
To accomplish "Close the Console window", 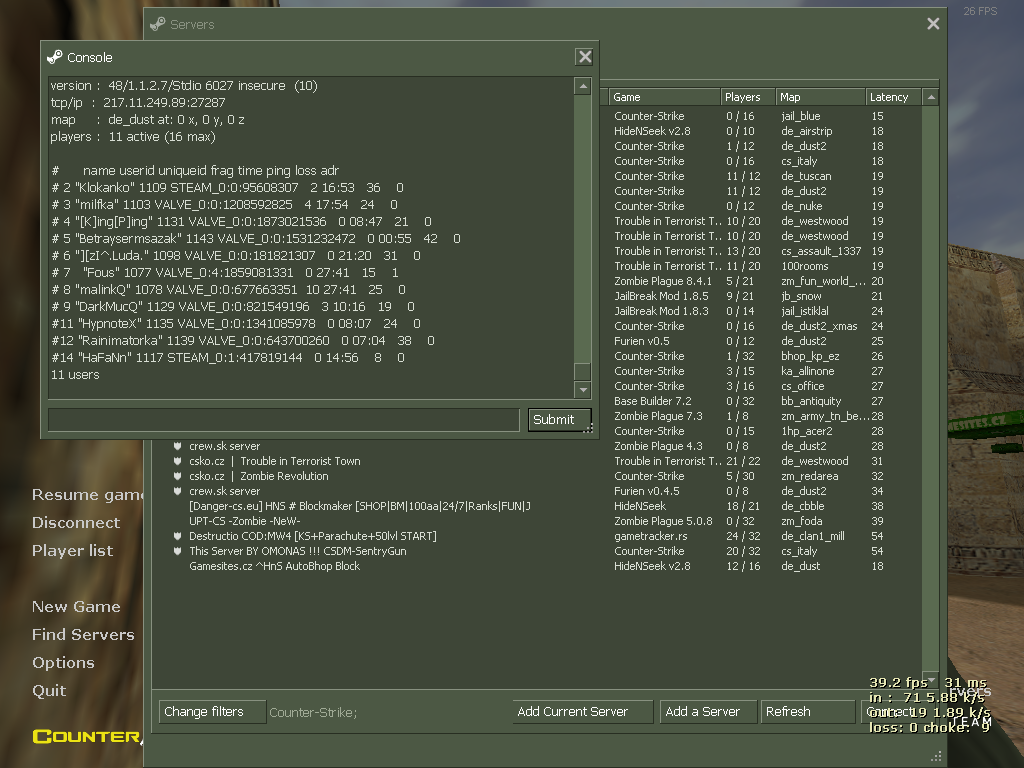I will [585, 57].
